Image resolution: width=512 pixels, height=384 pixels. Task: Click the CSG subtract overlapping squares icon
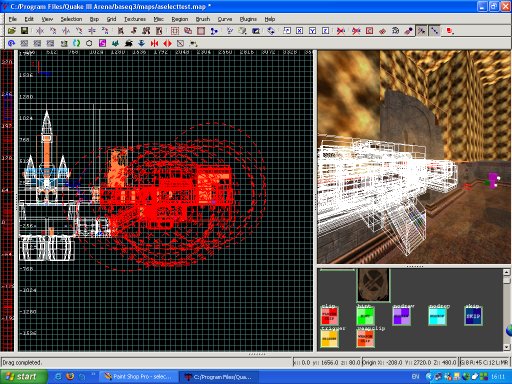(188, 31)
